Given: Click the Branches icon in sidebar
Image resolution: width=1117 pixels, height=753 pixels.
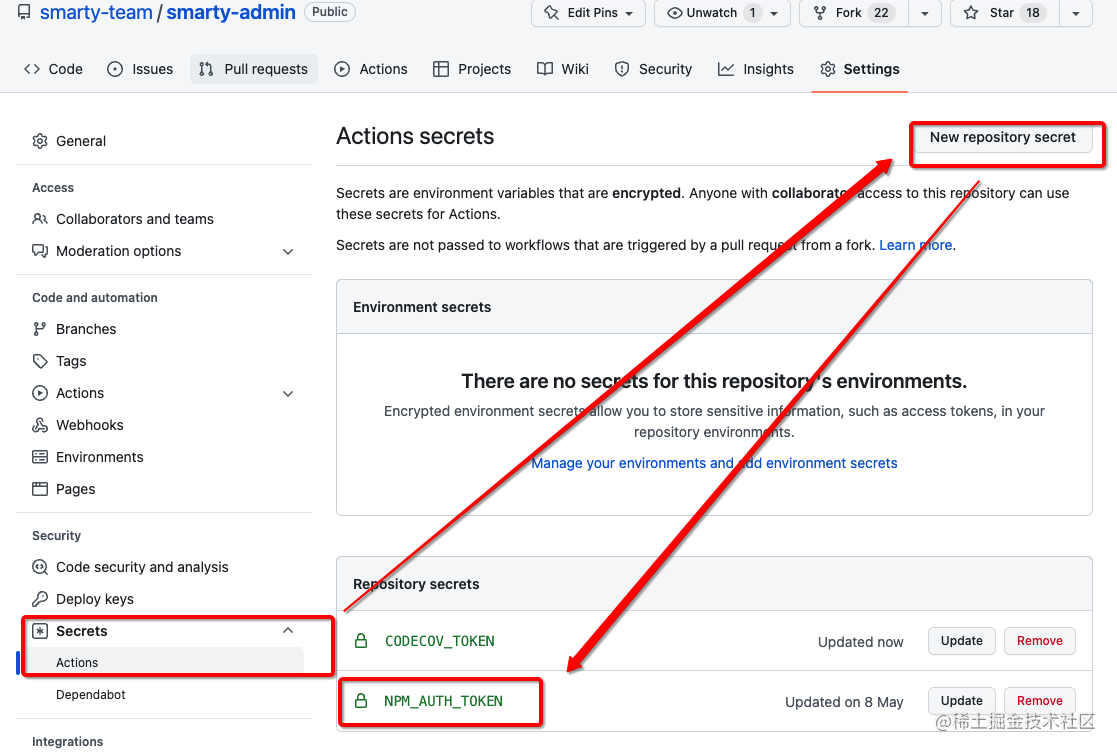Looking at the screenshot, I should [x=40, y=329].
